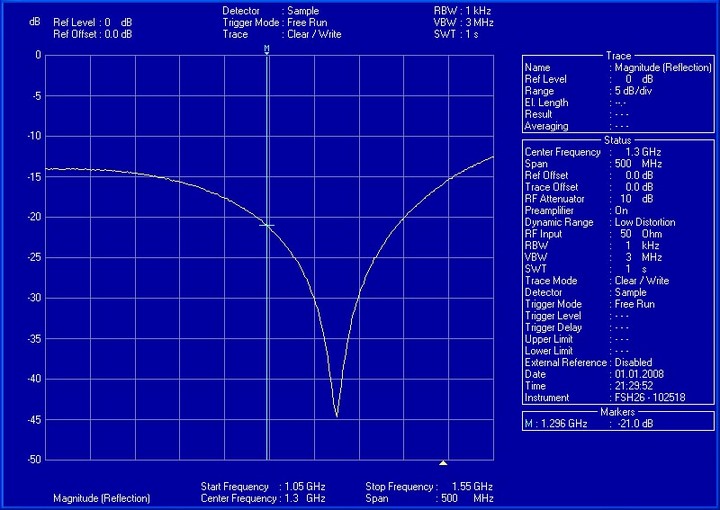Click the 'Markers' panel title

tap(617, 412)
